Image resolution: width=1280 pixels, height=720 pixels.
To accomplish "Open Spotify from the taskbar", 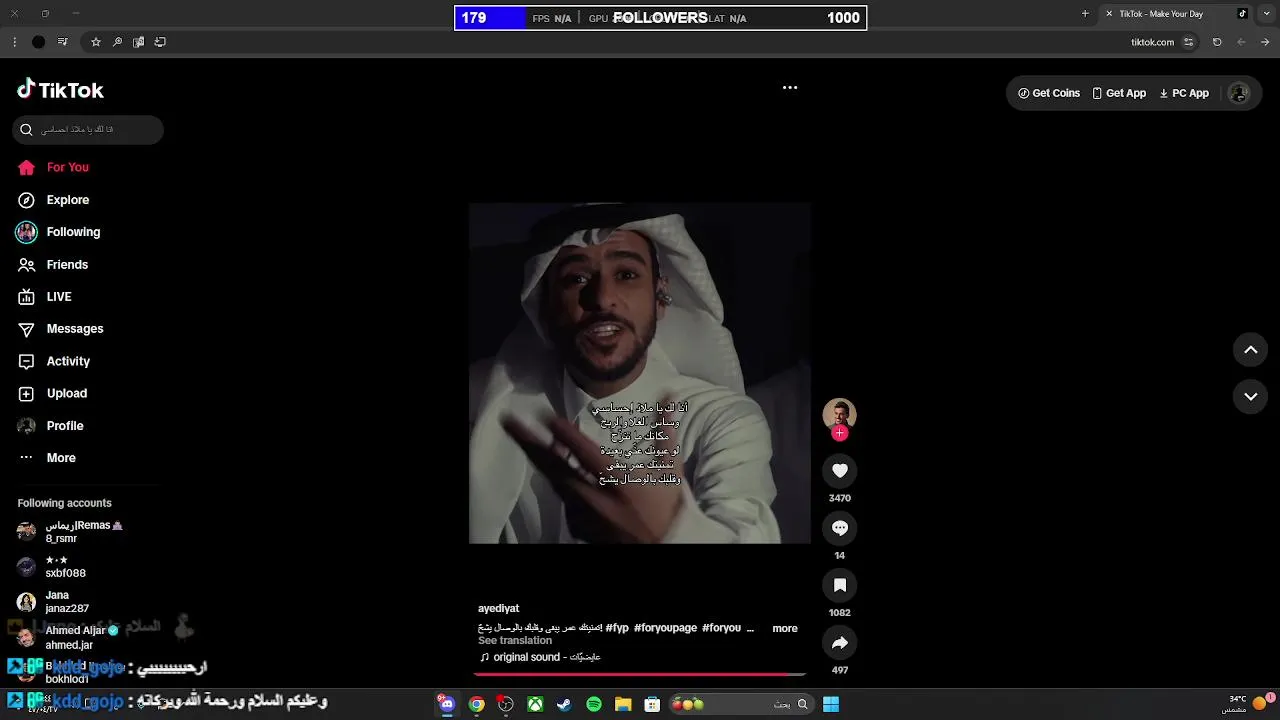I will (594, 704).
